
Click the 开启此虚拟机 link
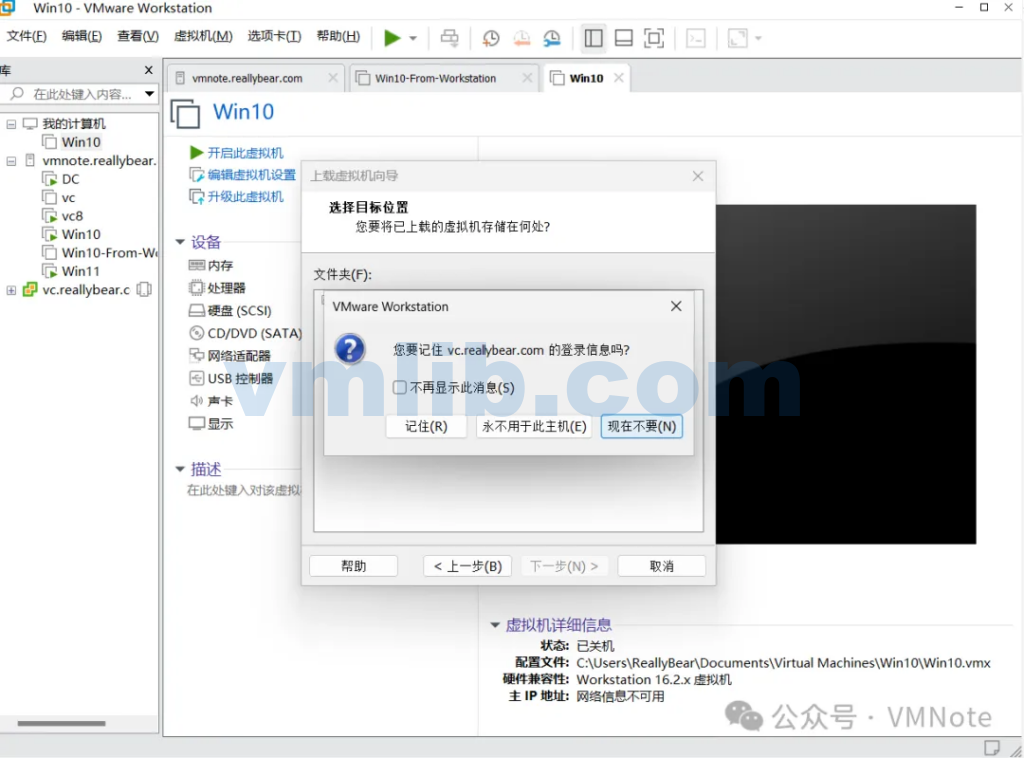pyautogui.click(x=245, y=153)
